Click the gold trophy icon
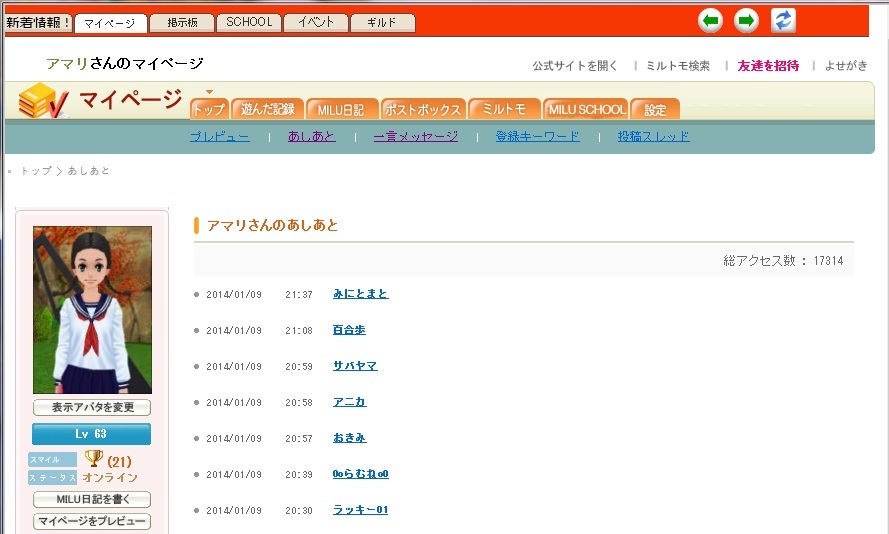The image size is (889, 534). [x=94, y=459]
